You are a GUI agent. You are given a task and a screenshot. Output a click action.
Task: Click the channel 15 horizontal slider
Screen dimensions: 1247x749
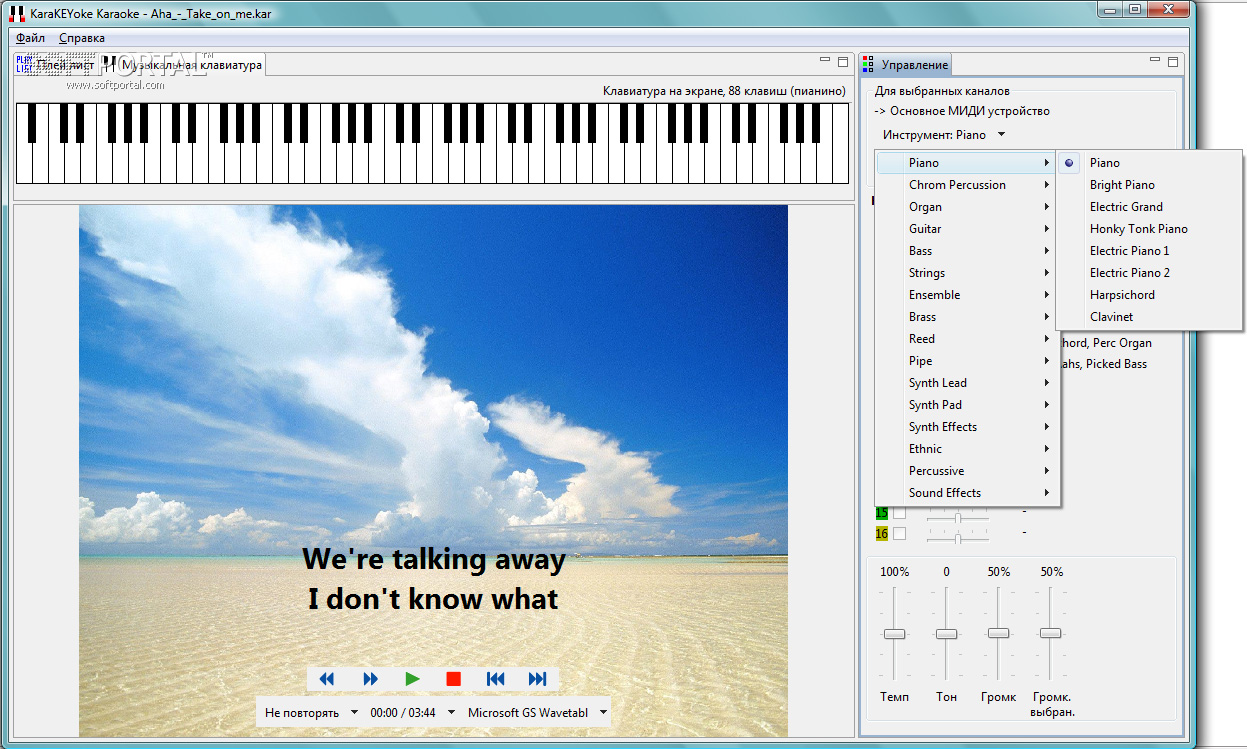(958, 517)
